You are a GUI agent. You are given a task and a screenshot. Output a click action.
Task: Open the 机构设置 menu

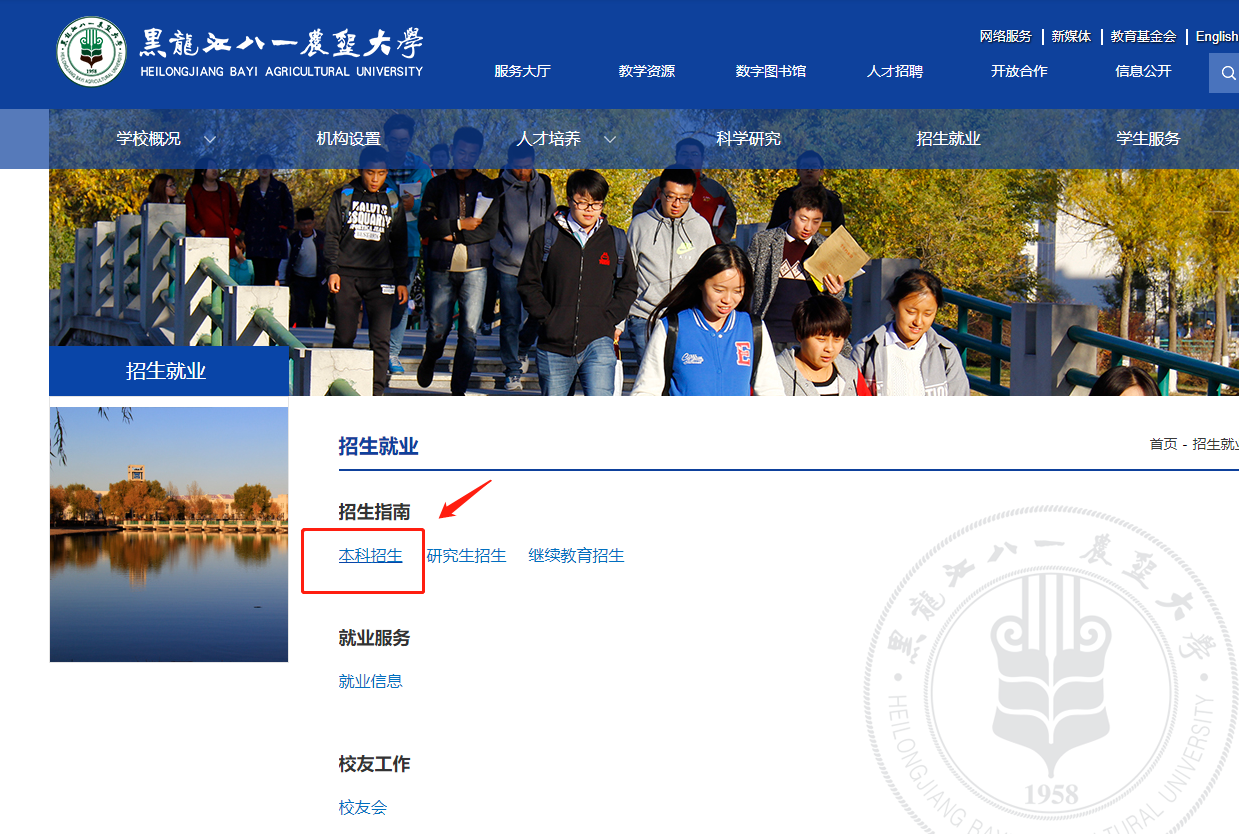pos(348,139)
